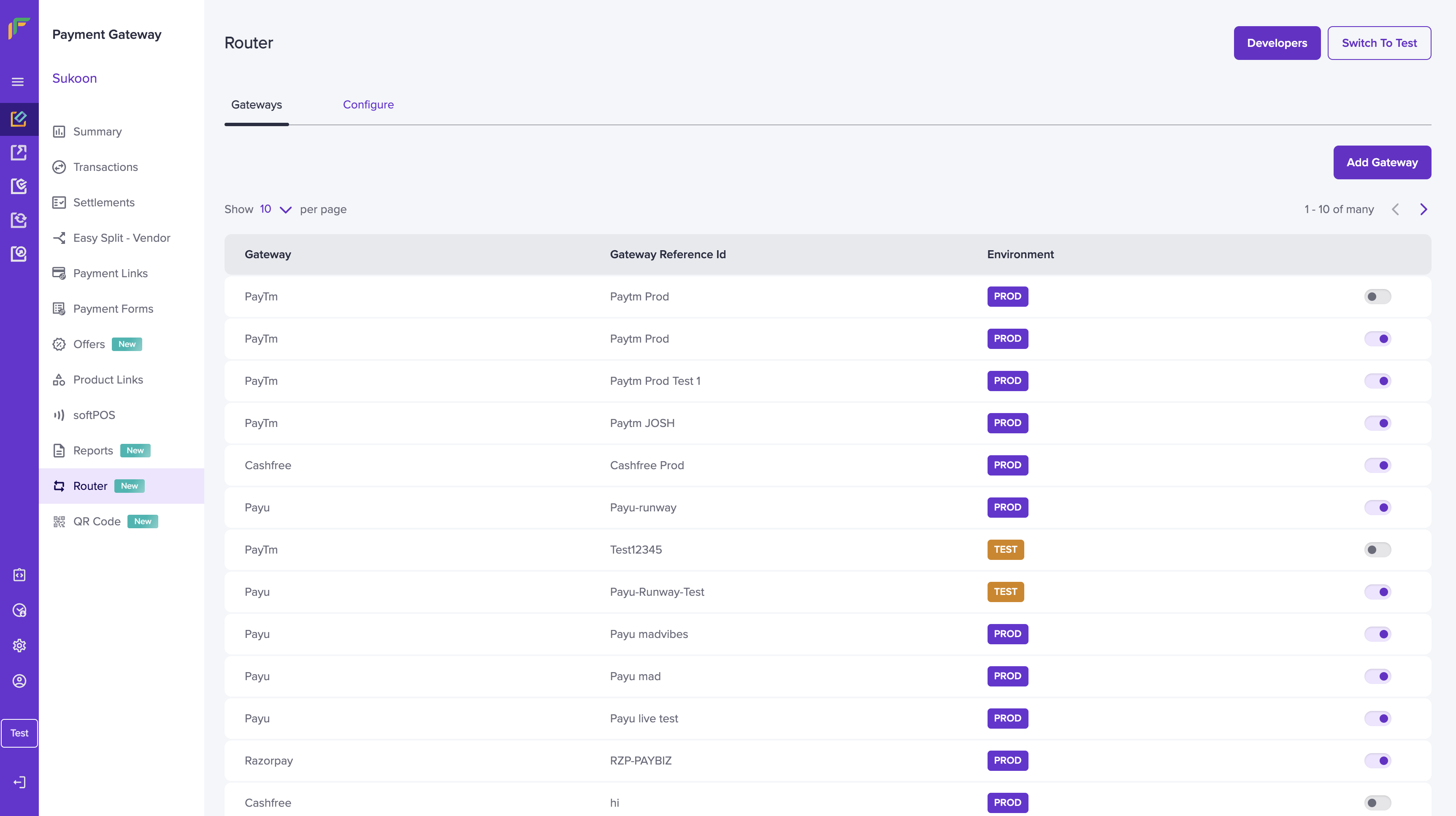Viewport: 1456px width, 816px height.
Task: Click the Add Gateway button
Action: coord(1381,162)
